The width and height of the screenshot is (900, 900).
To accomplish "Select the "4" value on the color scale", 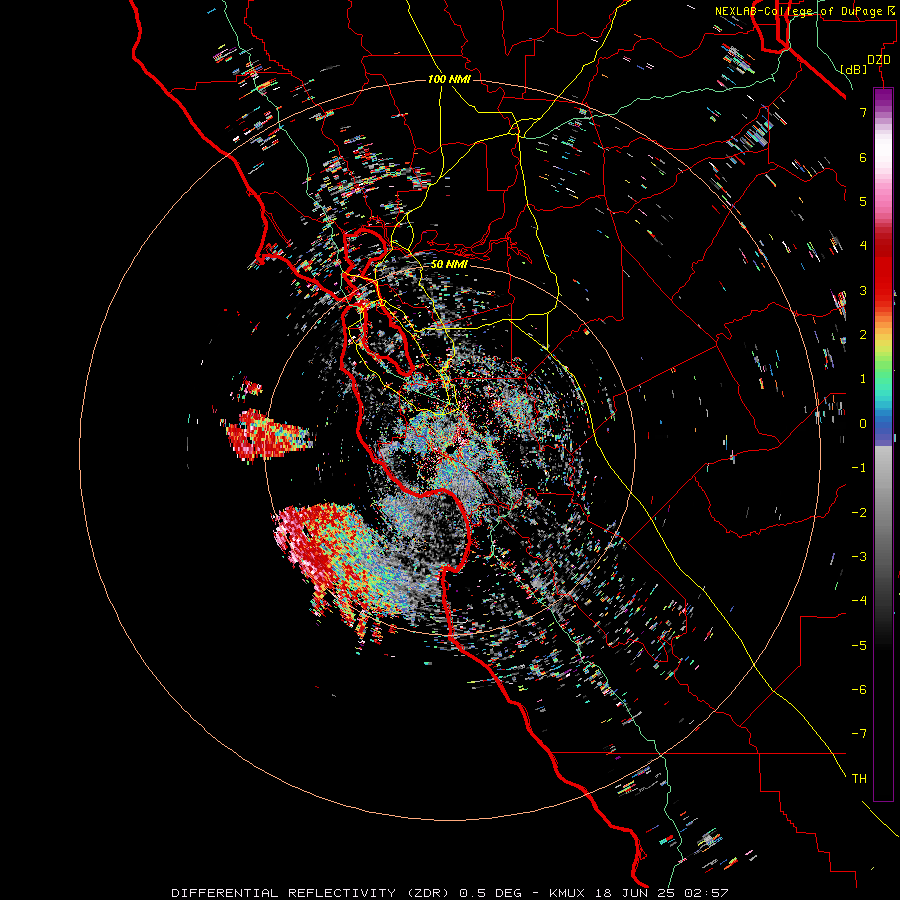I will point(863,246).
